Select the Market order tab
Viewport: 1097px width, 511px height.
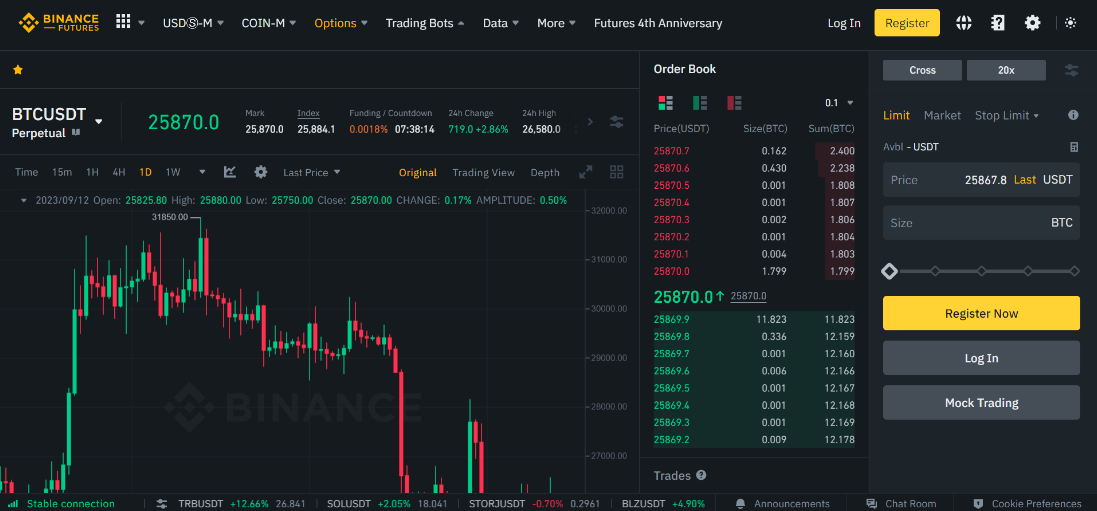pyautogui.click(x=942, y=116)
